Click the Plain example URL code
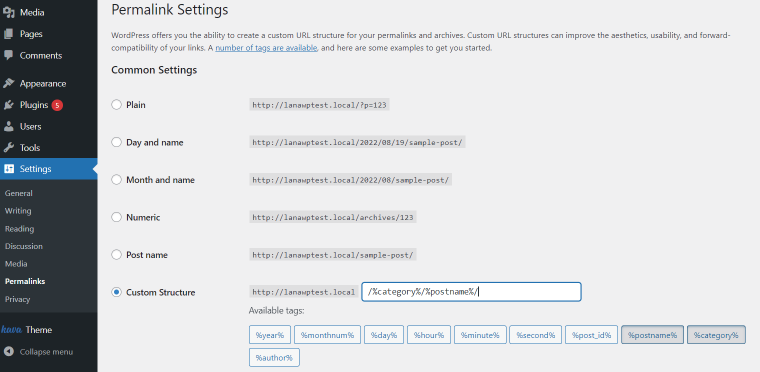 click(319, 105)
